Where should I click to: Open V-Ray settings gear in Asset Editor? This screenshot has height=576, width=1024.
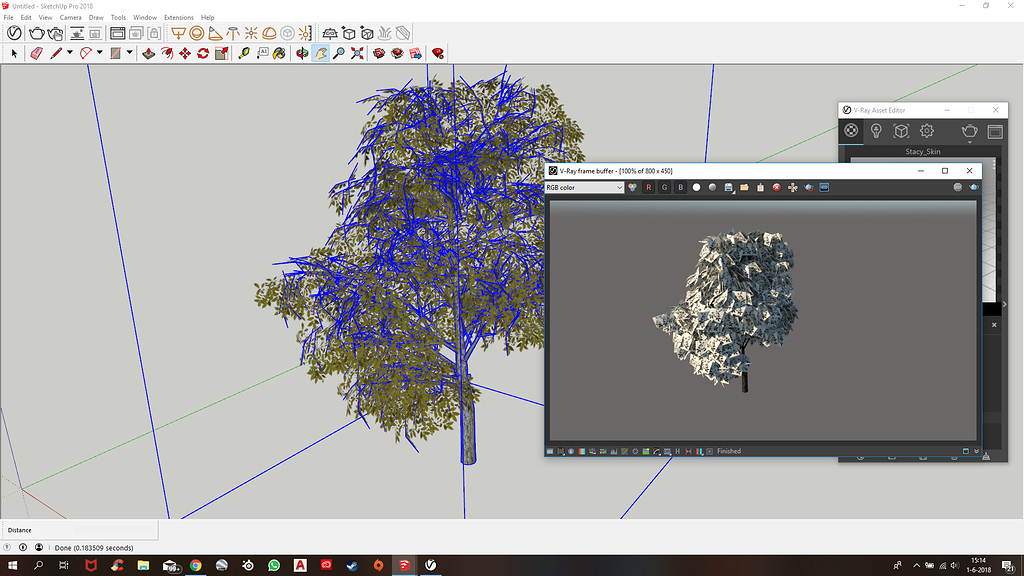927,131
